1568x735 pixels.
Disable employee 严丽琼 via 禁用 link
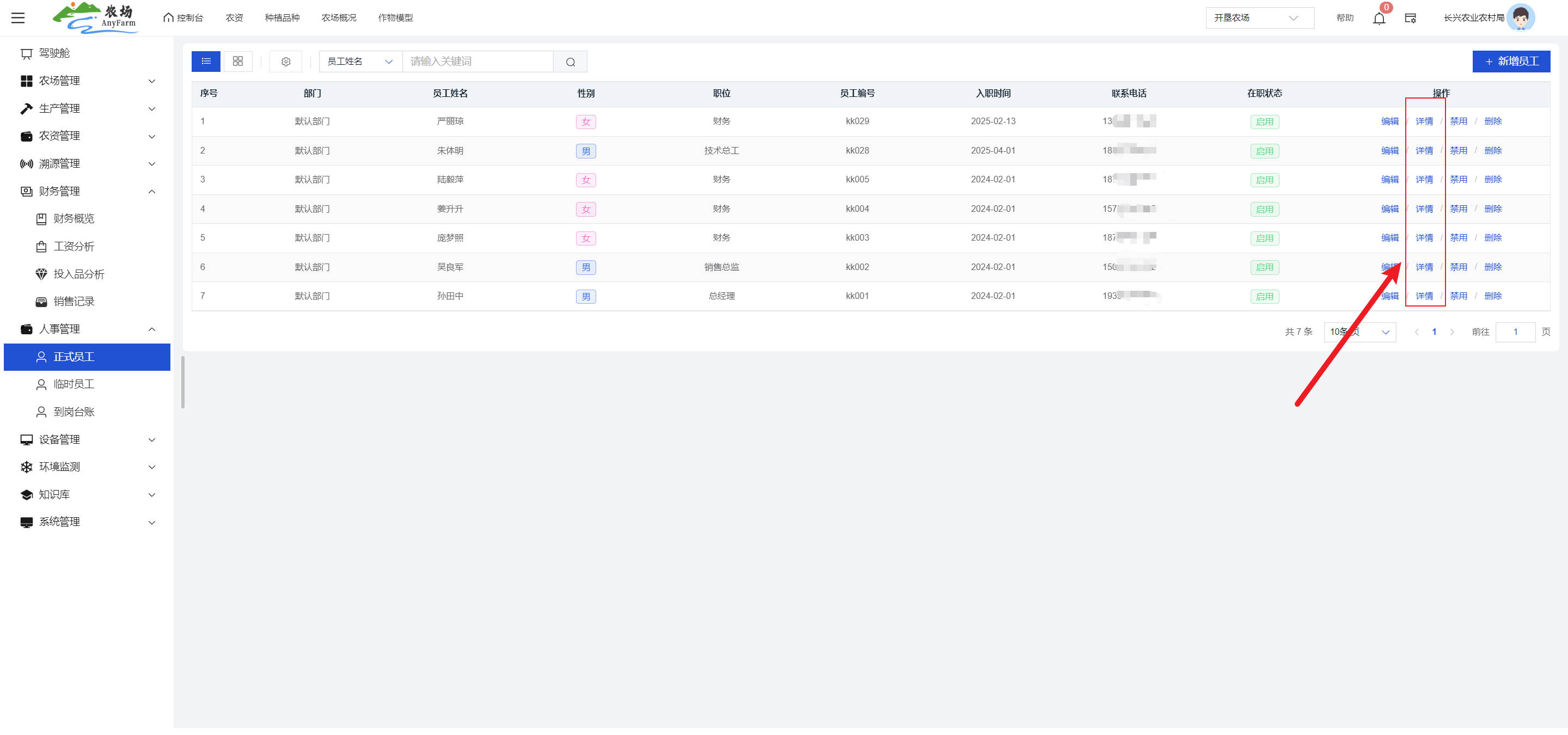pos(1458,121)
